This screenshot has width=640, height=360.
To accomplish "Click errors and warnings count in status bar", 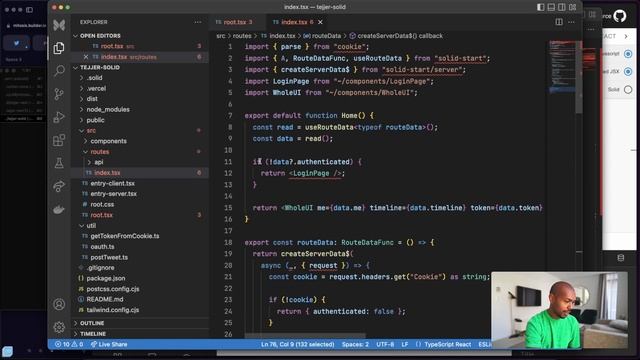I will click(69, 344).
